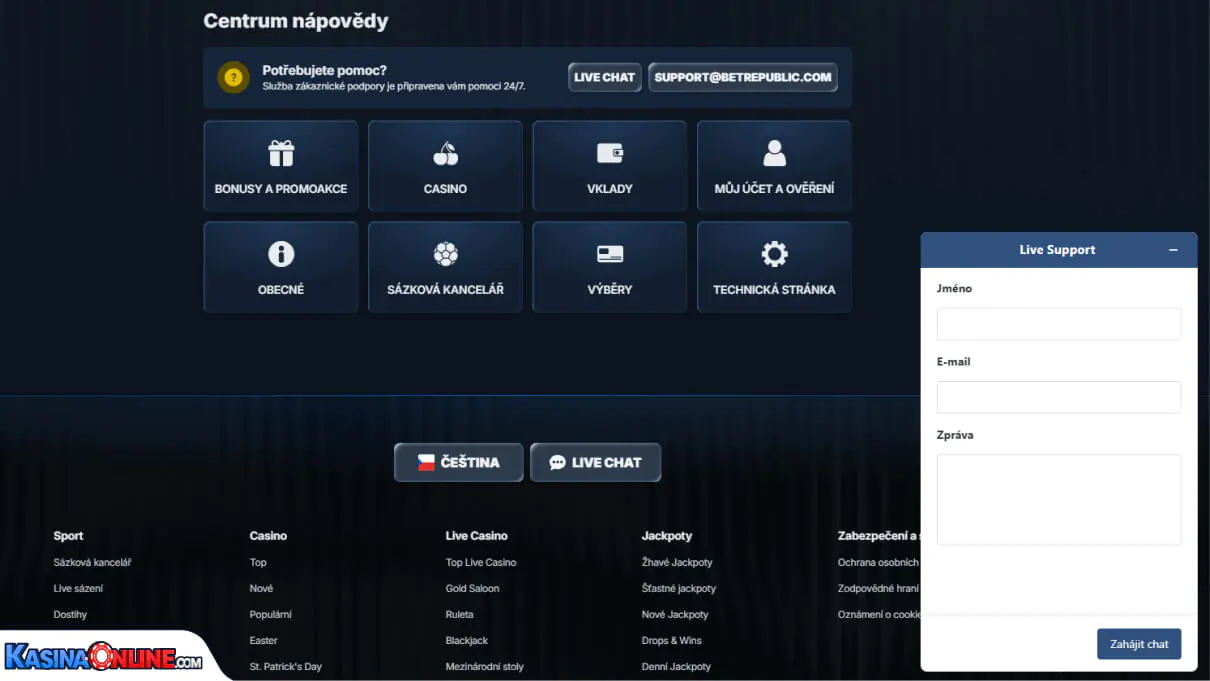The width and height of the screenshot is (1210, 681).
Task: Open the Gold Saloon footer link
Action: point(472,588)
